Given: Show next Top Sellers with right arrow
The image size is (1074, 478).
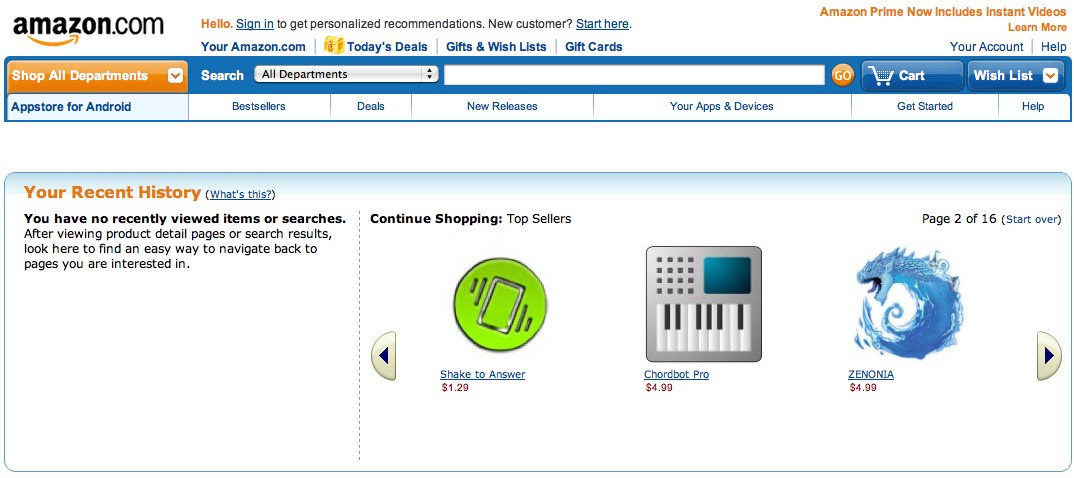Looking at the screenshot, I should pos(1048,356).
